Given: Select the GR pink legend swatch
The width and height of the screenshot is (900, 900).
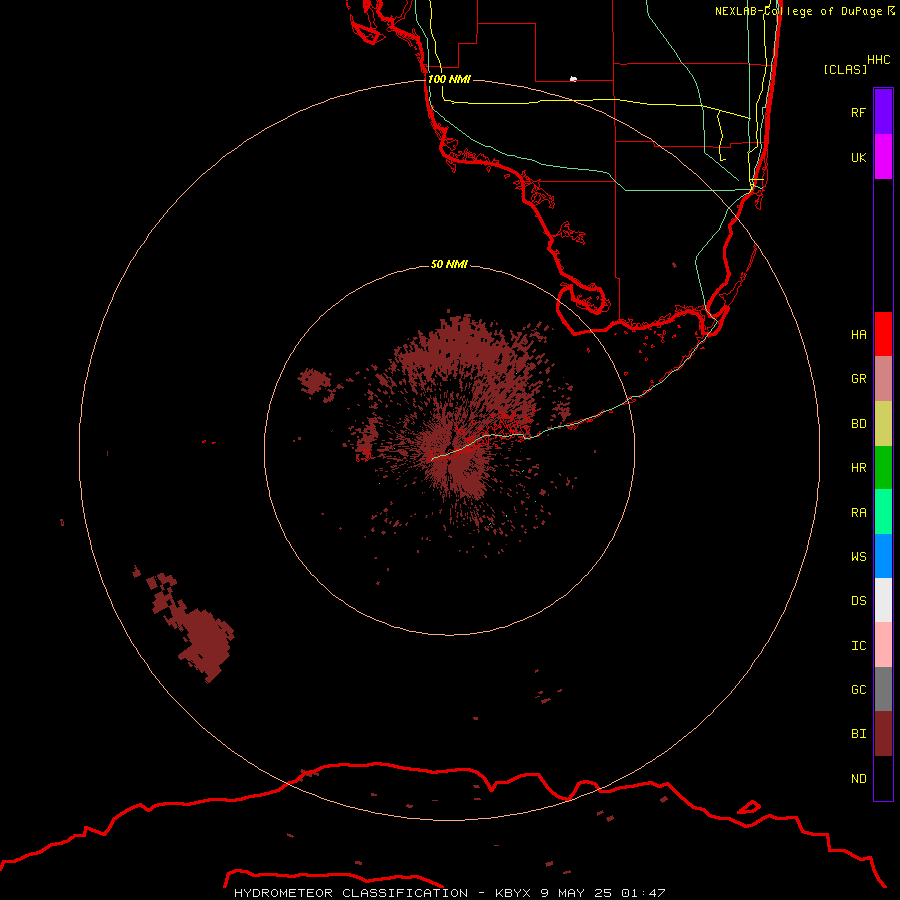Looking at the screenshot, I should coord(883,379).
